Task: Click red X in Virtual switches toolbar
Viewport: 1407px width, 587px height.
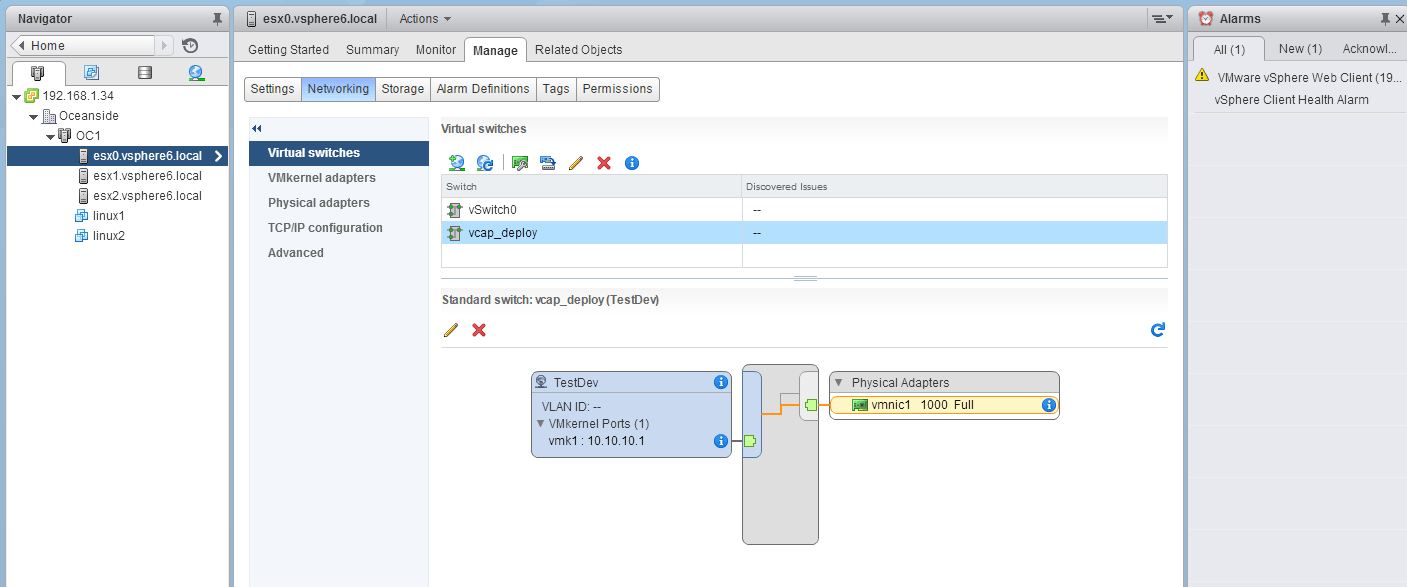Action: [x=604, y=163]
